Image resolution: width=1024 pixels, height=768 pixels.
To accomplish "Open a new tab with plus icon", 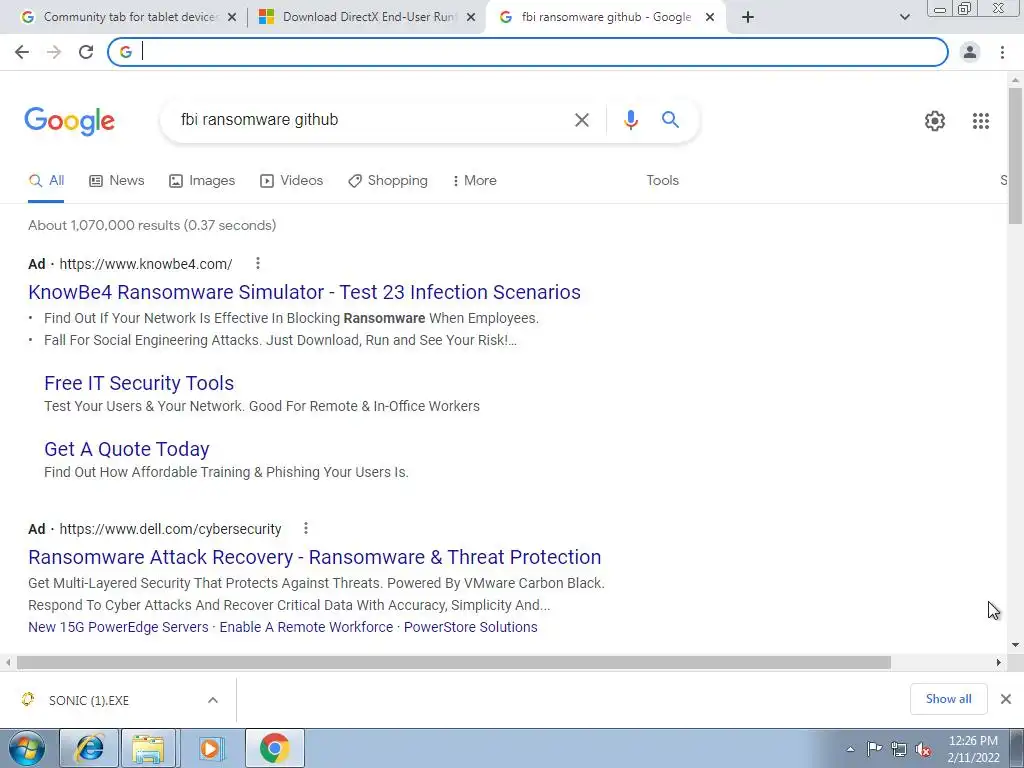I will (748, 17).
